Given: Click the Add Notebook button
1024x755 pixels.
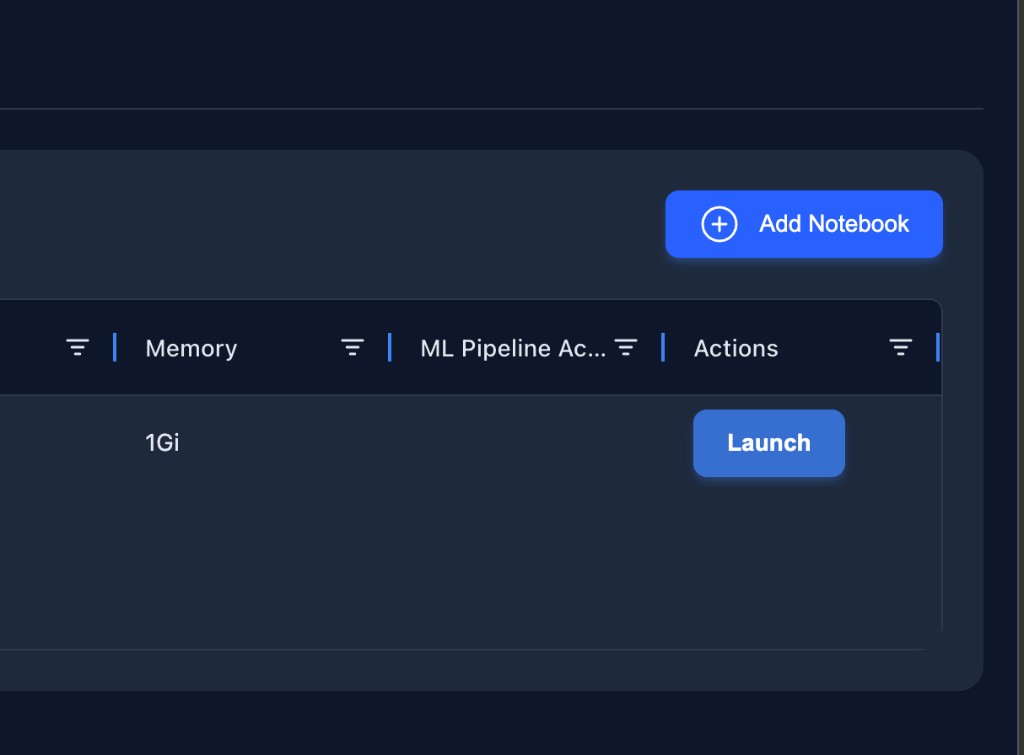Looking at the screenshot, I should (803, 224).
